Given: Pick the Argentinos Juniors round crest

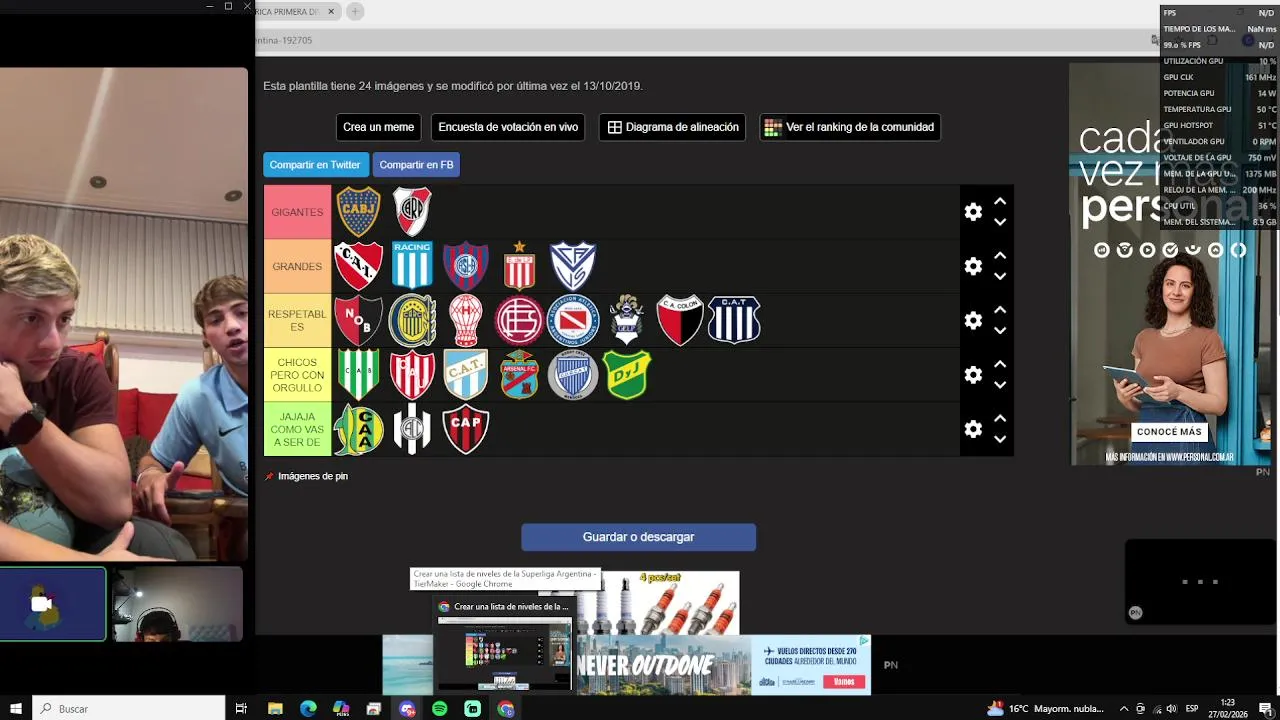Looking at the screenshot, I should [x=573, y=320].
